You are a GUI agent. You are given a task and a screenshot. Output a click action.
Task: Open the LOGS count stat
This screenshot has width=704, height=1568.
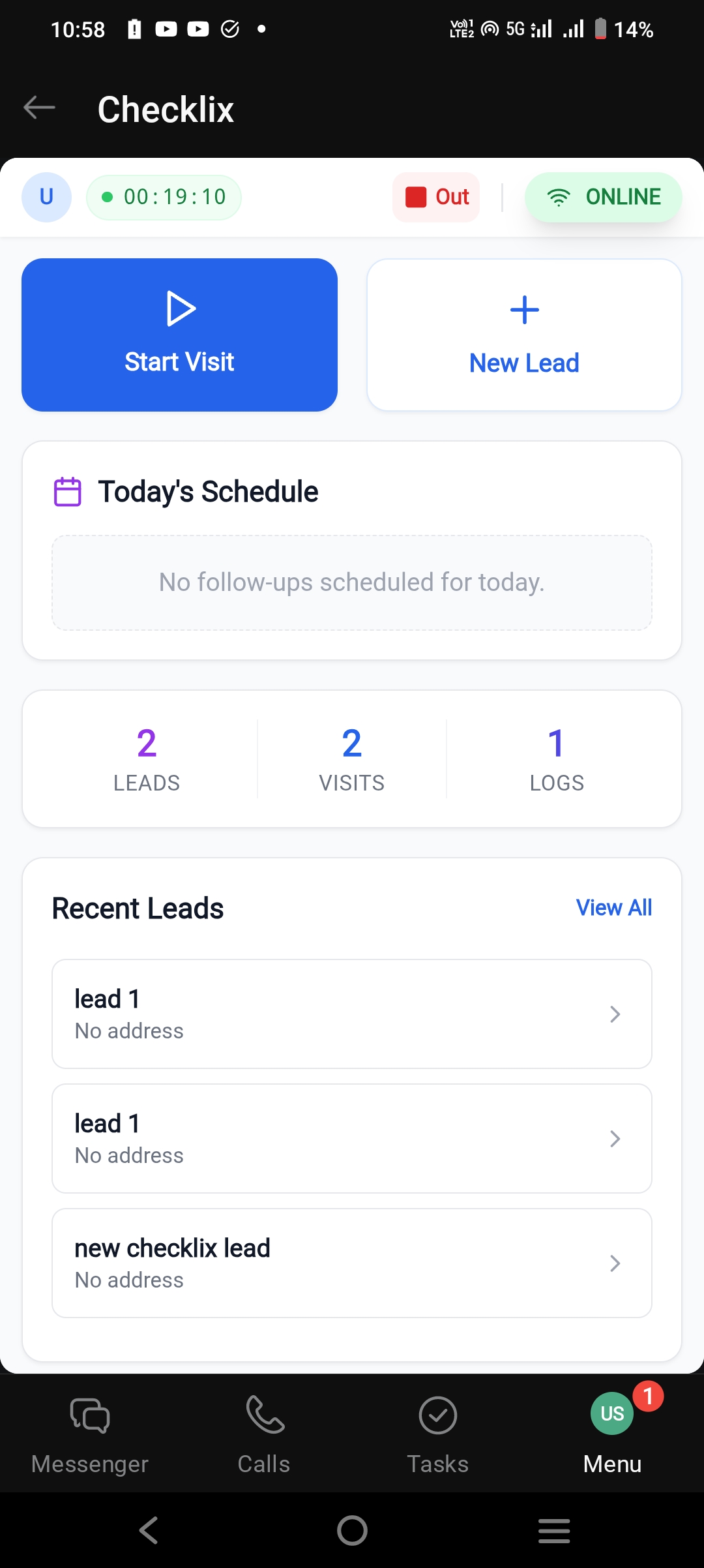pyautogui.click(x=557, y=759)
